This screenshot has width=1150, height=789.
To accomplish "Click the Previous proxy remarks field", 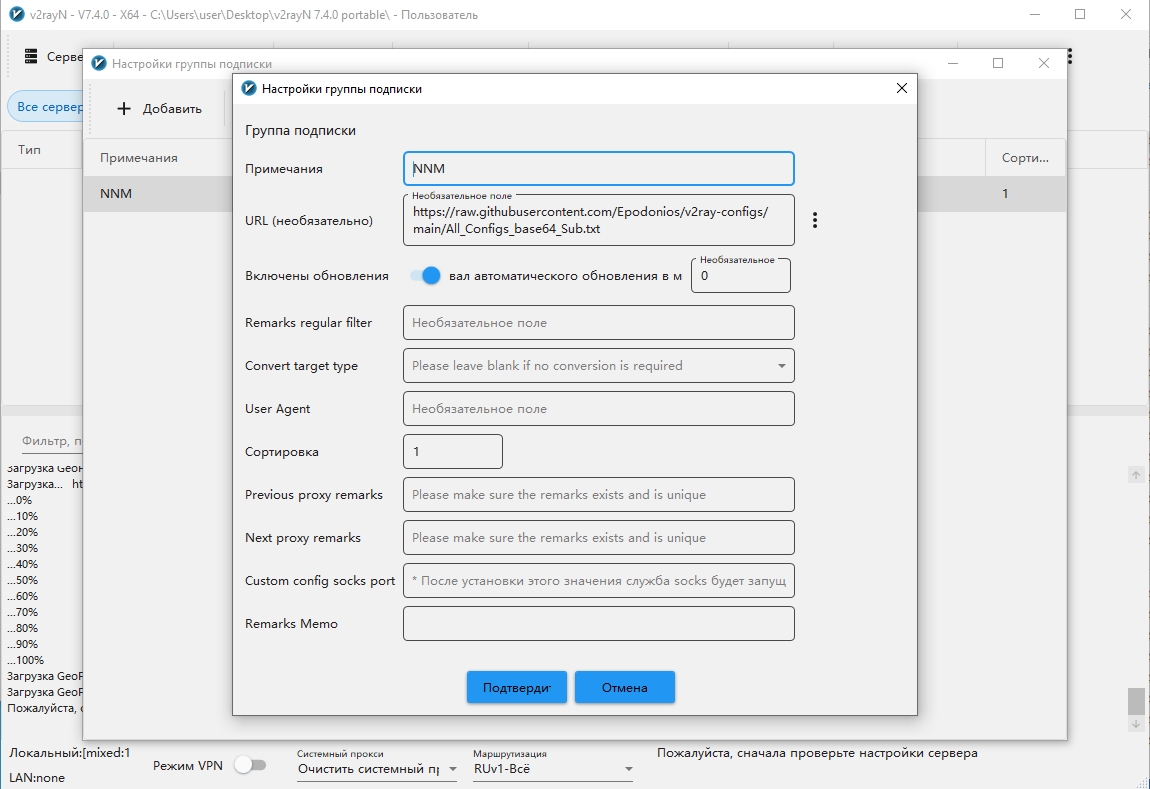I will click(x=598, y=494).
